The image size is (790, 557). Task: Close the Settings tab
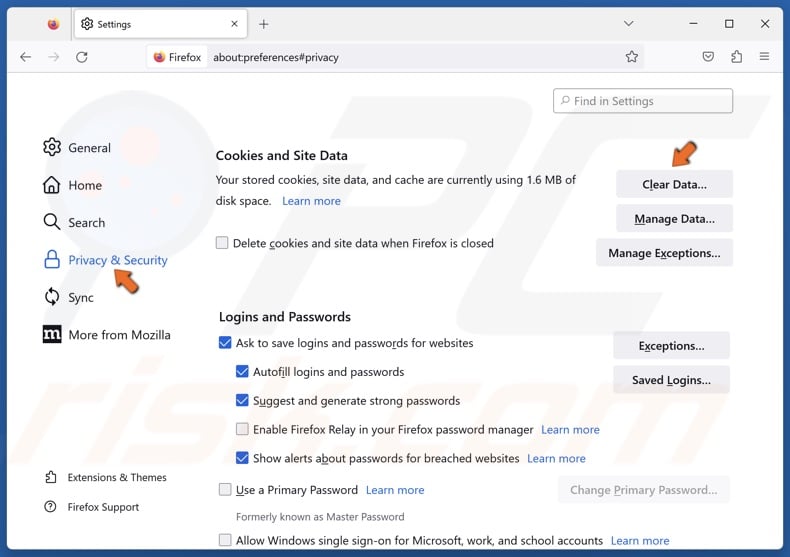234,24
